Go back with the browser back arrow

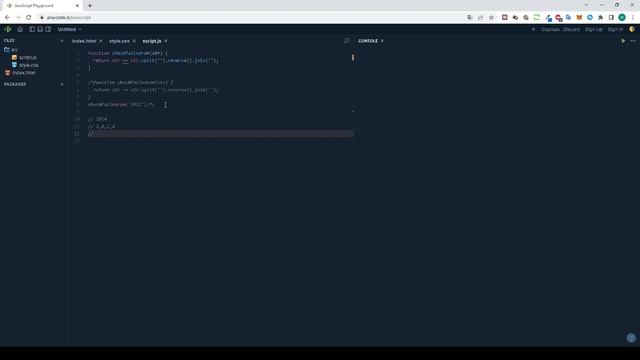[x=7, y=18]
